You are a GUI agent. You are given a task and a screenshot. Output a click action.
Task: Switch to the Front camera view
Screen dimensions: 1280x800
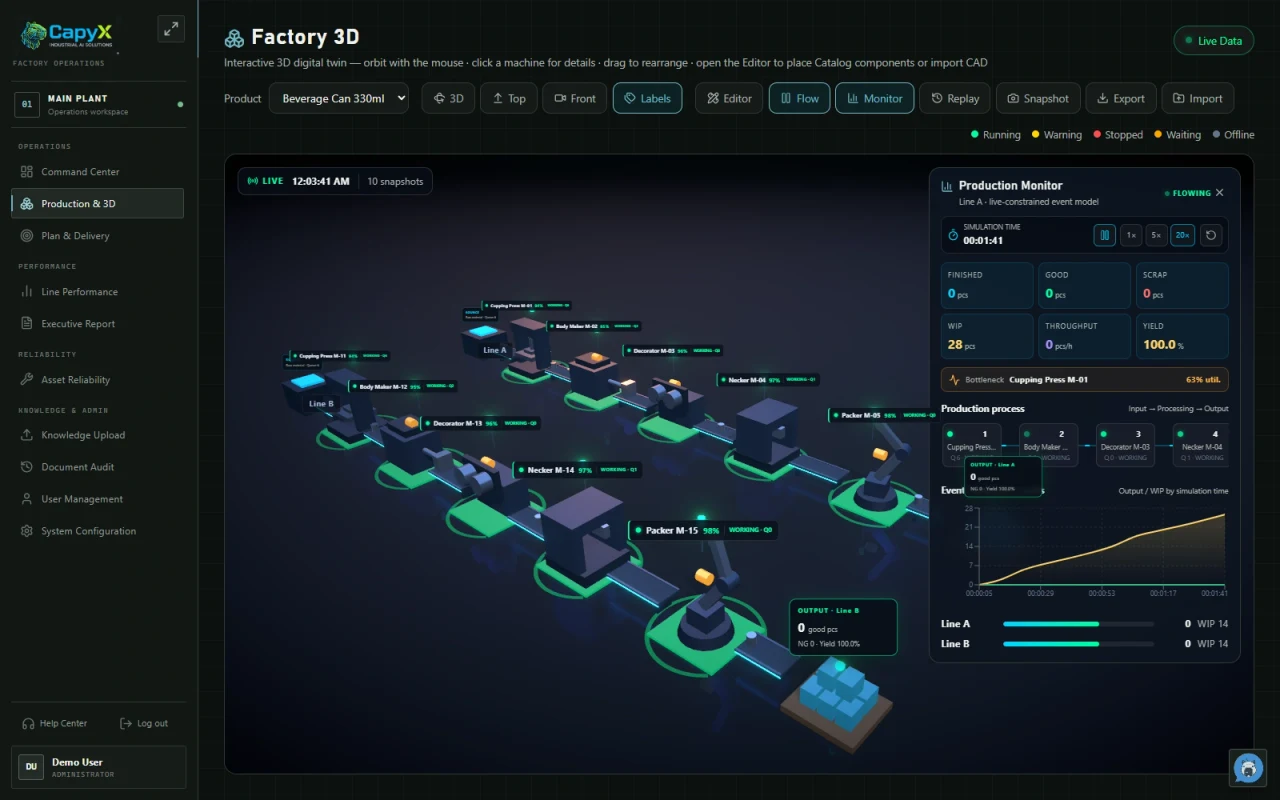pos(574,98)
